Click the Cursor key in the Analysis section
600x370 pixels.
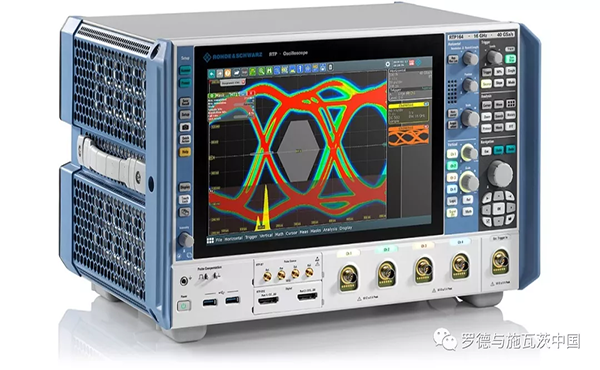tap(486, 105)
